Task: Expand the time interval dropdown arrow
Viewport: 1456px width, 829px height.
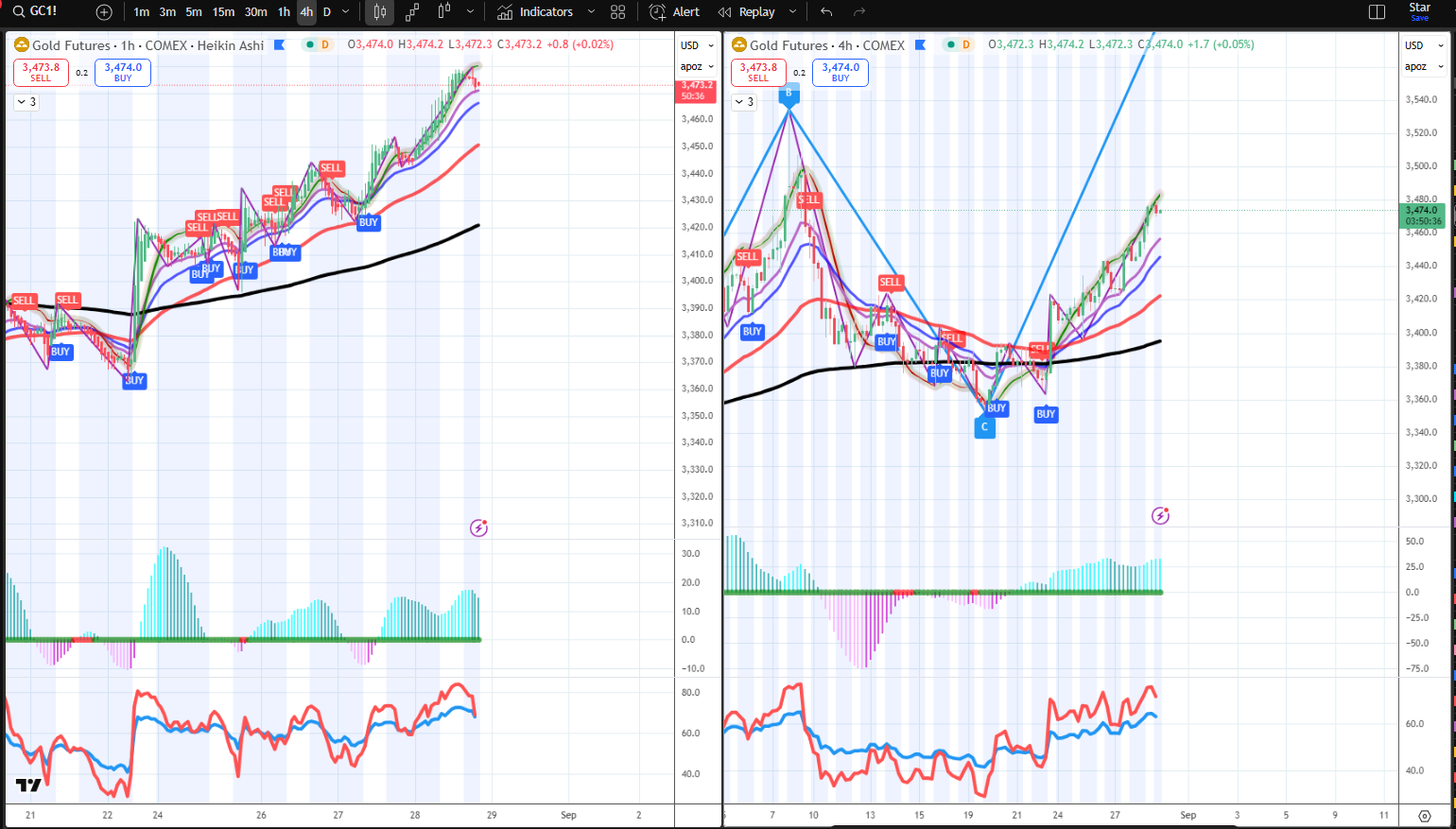Action: pos(346,12)
